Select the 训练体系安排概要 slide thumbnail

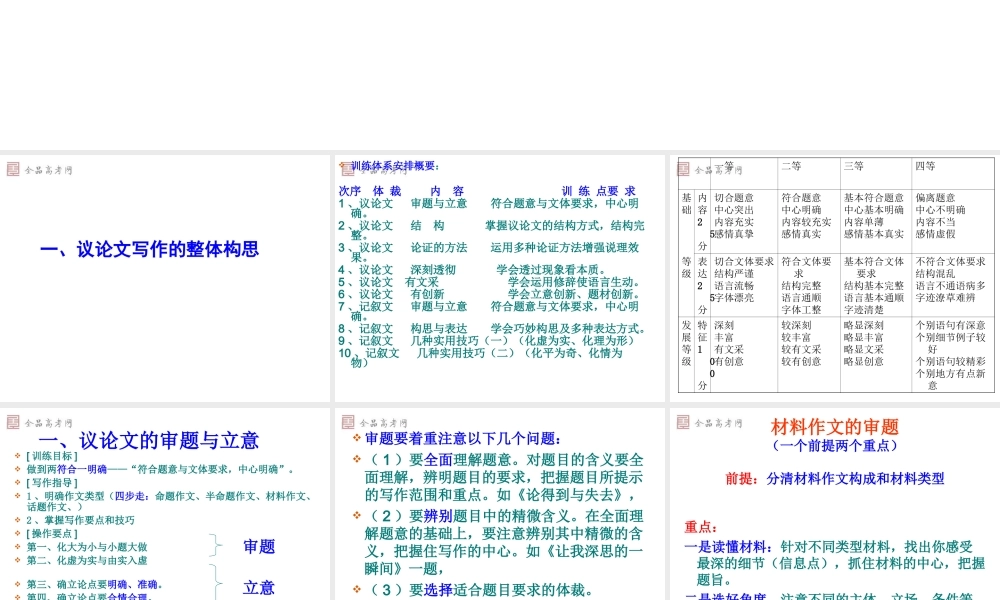pos(499,278)
